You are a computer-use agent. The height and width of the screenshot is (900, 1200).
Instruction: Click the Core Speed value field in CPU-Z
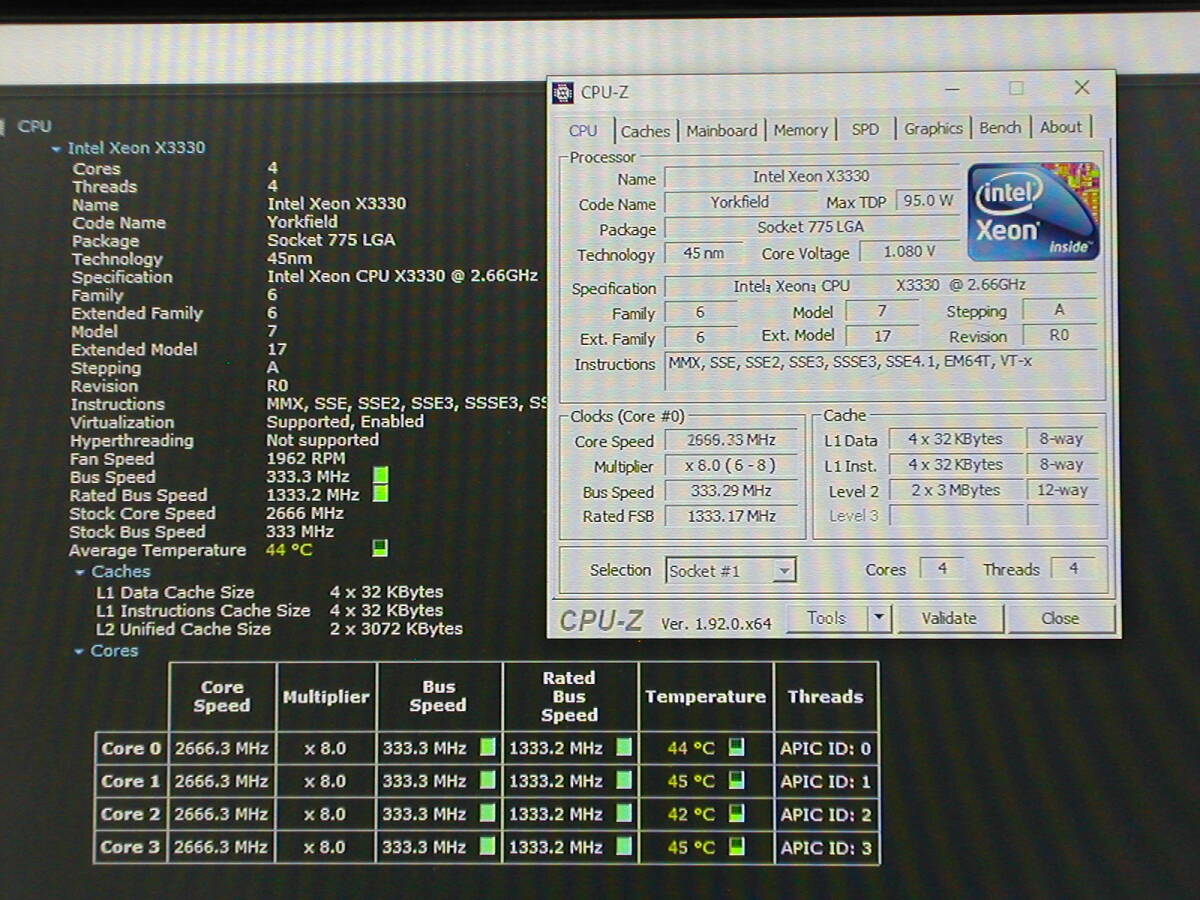pos(731,441)
